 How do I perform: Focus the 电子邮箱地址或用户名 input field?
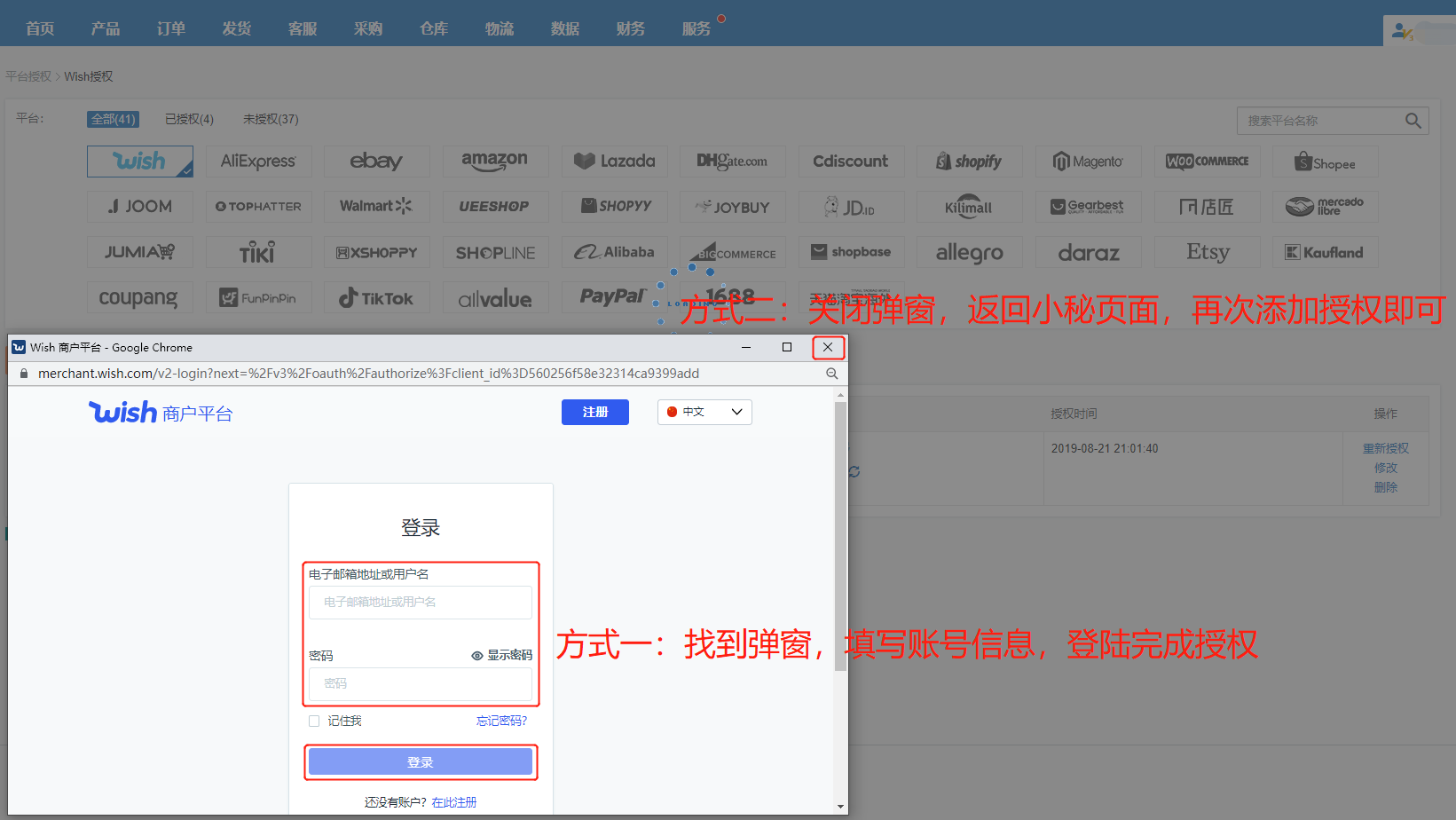[x=421, y=602]
